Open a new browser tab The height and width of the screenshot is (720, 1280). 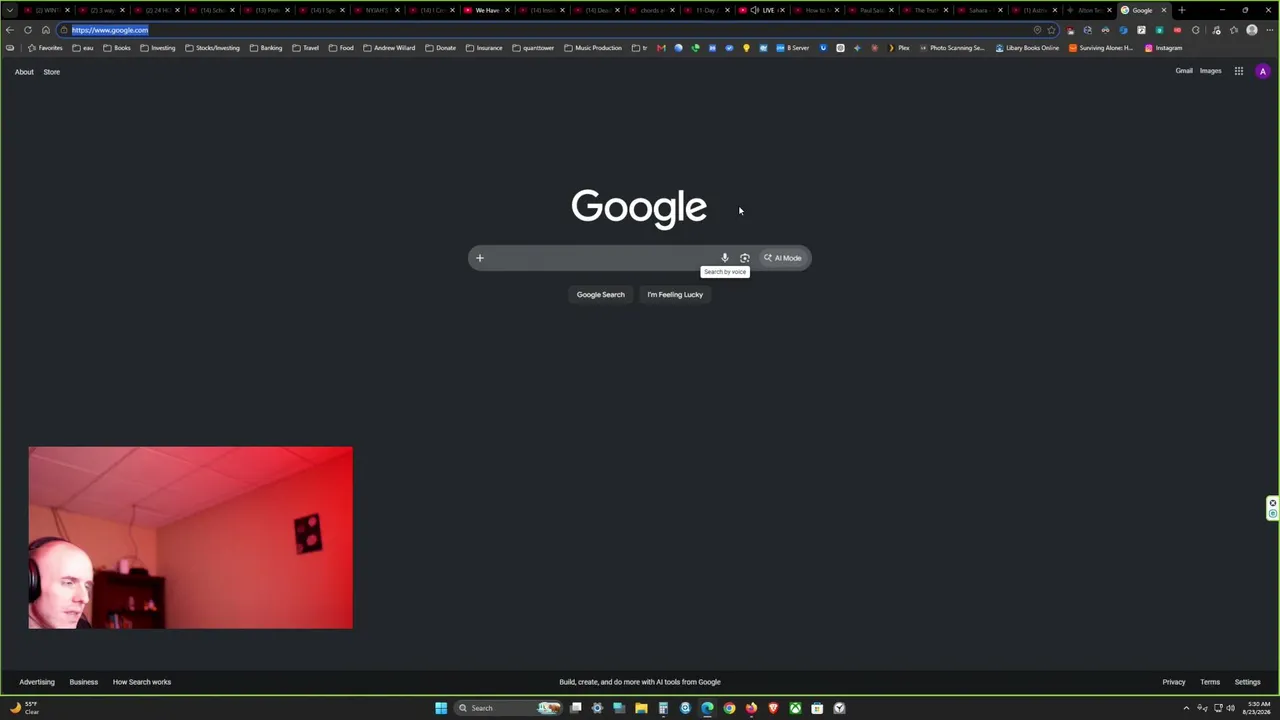click(1182, 10)
